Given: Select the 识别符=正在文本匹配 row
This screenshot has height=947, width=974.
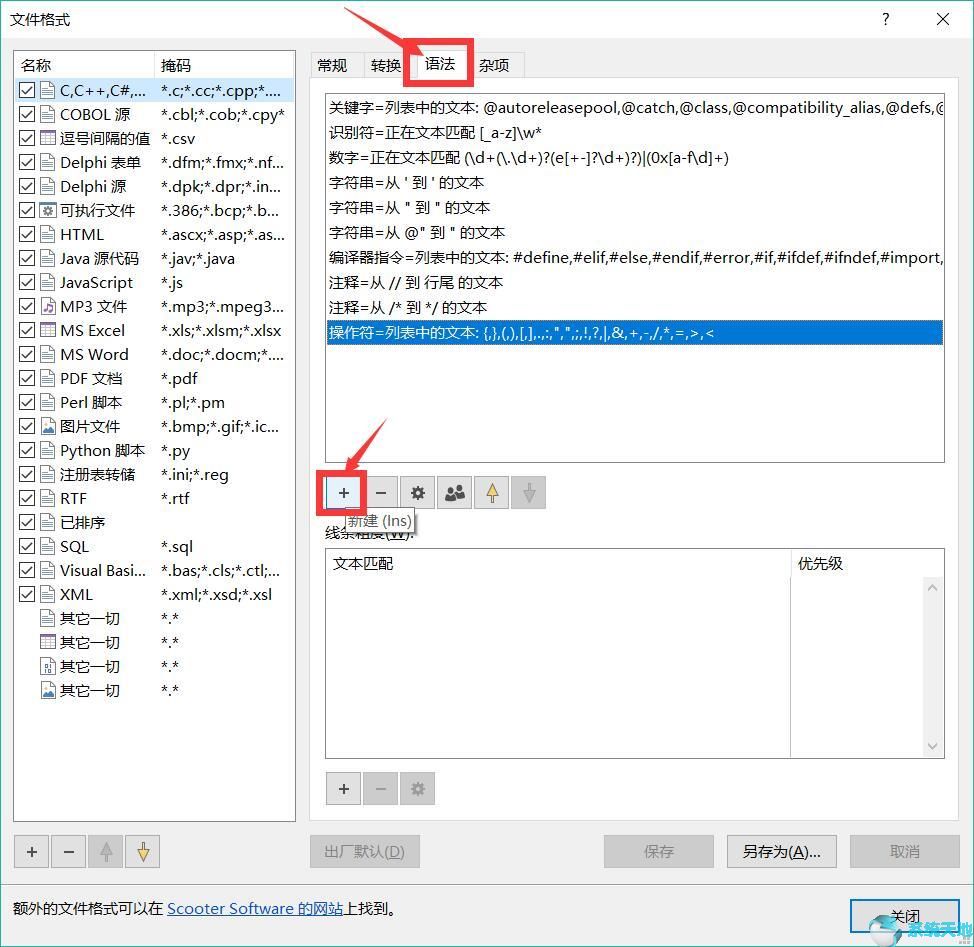Looking at the screenshot, I should pyautogui.click(x=635, y=133).
